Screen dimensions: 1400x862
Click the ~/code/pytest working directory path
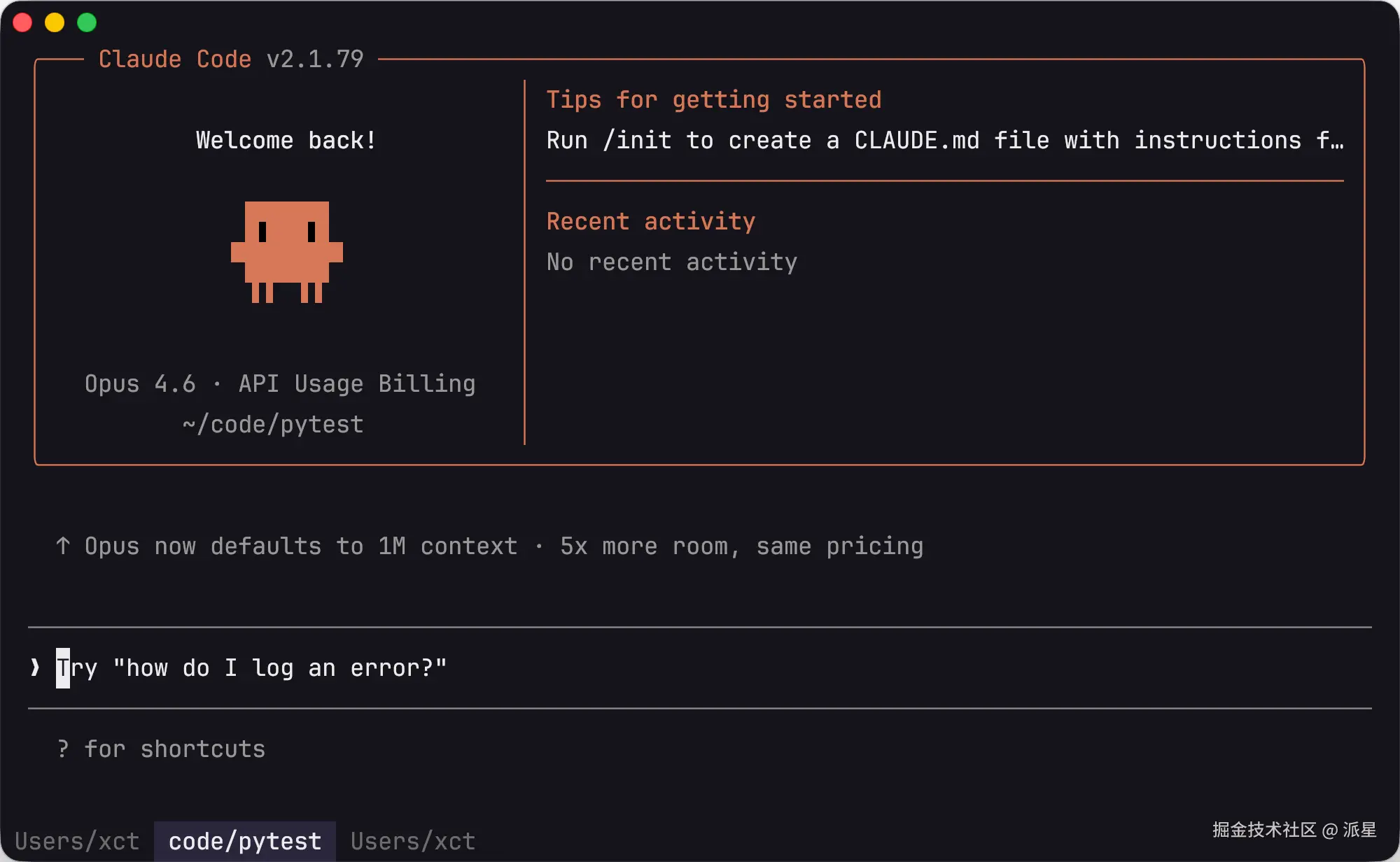tap(273, 425)
